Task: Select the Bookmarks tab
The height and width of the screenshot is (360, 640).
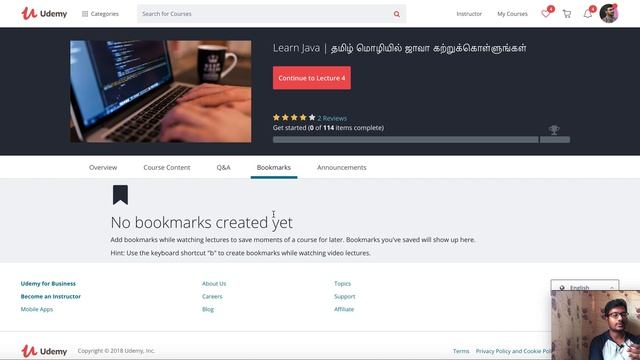Action: point(274,167)
